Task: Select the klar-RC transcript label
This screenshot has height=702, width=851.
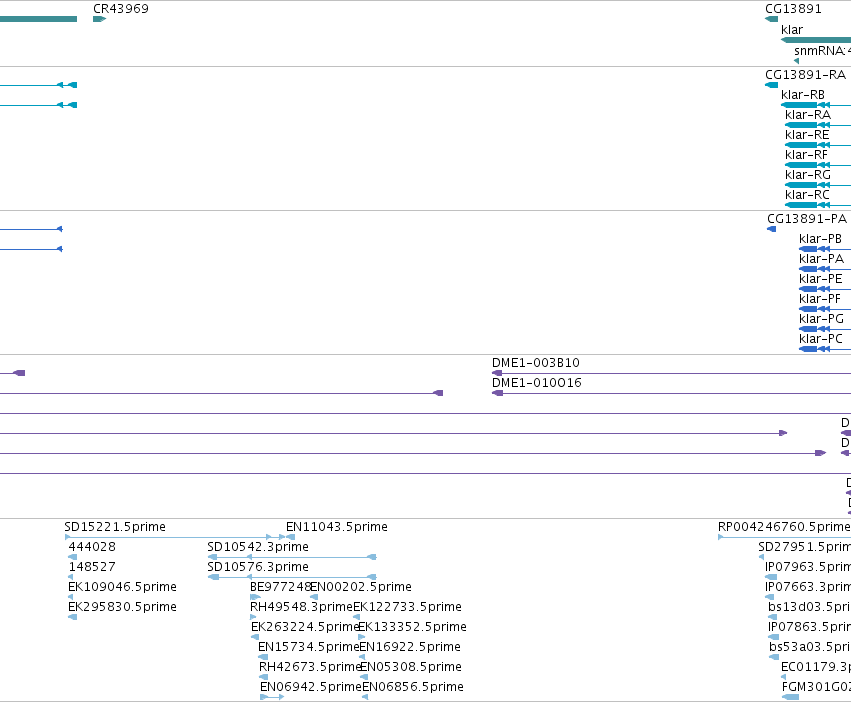Action: [807, 195]
